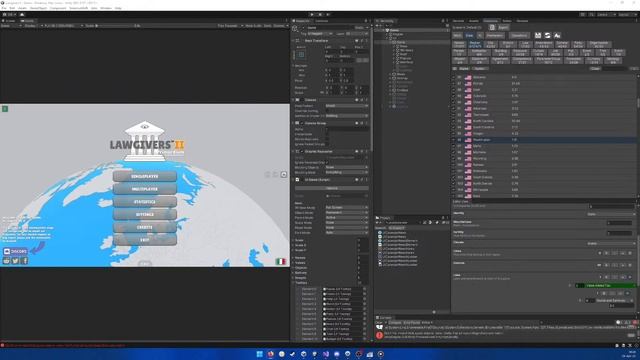This screenshot has height=360, width=640.
Task: Click the Export button in right panel
Action: coord(503,27)
